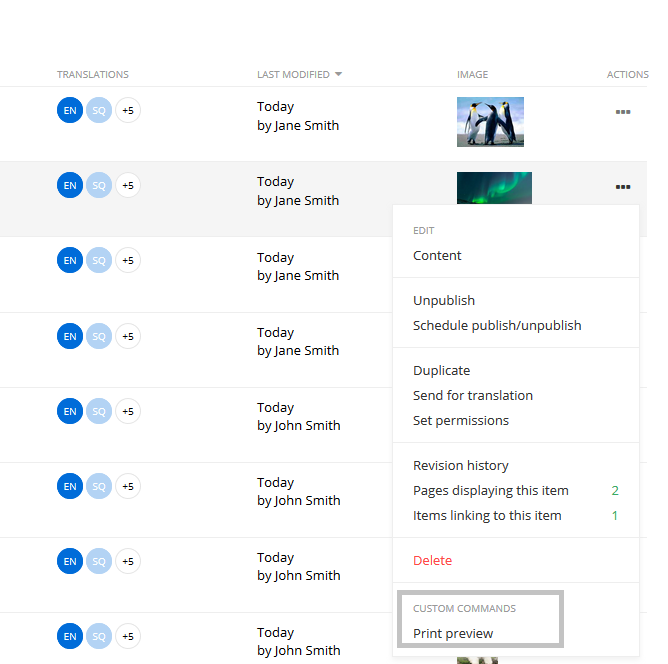
Task: Run Print preview custom command
Action: (x=453, y=634)
